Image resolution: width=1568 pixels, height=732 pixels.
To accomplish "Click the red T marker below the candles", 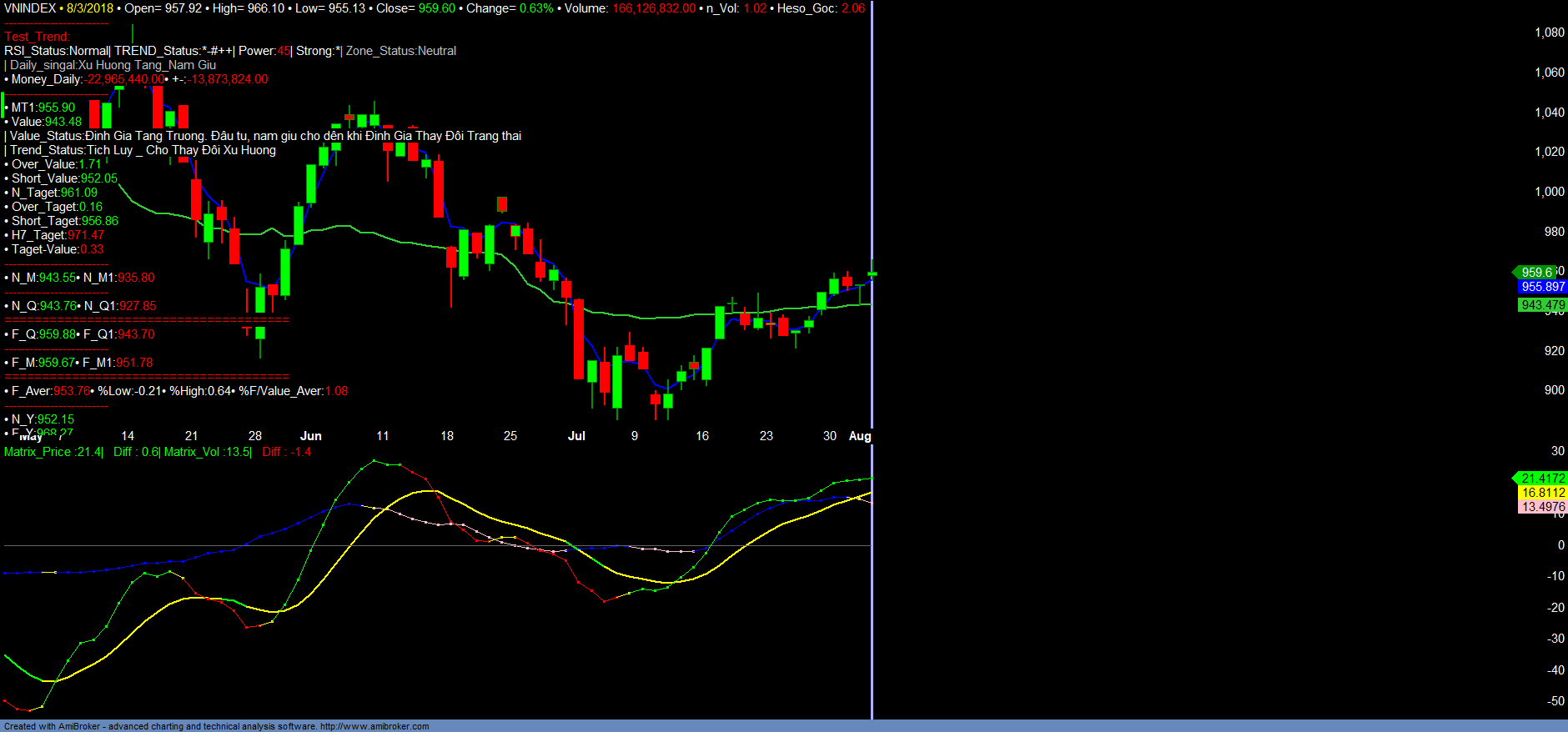I will [x=247, y=332].
